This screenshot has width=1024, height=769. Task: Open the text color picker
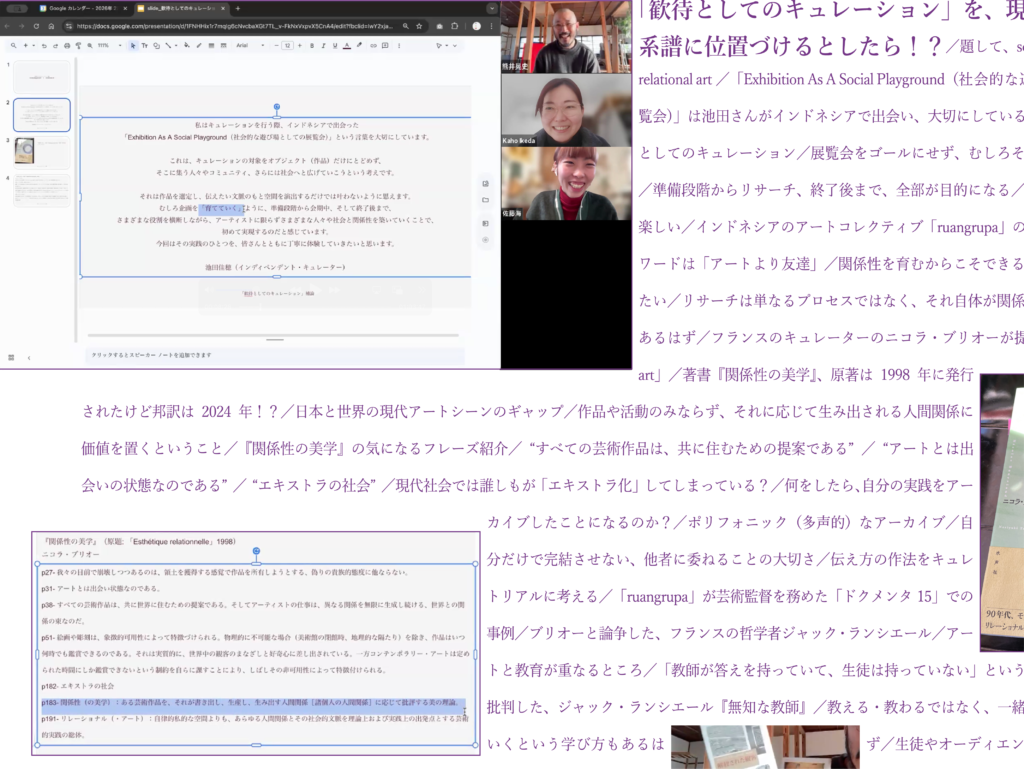[x=347, y=45]
